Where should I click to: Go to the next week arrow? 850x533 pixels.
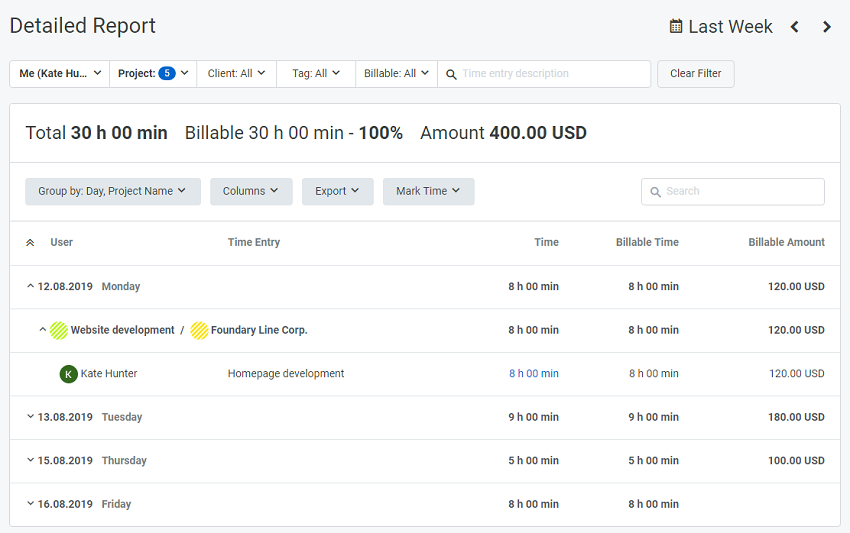tap(827, 27)
